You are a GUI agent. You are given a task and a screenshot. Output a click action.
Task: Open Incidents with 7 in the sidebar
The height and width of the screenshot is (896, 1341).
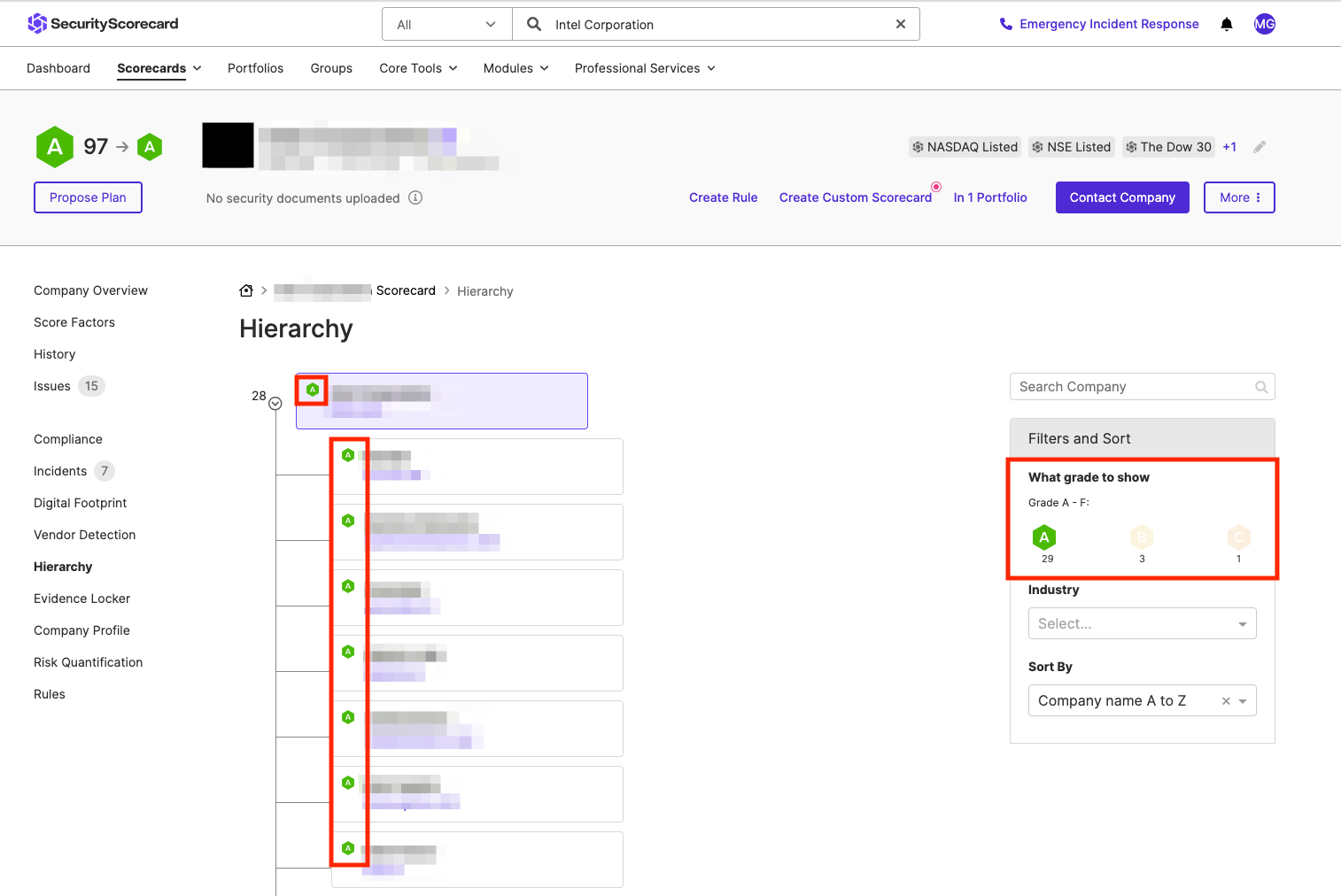click(x=74, y=471)
